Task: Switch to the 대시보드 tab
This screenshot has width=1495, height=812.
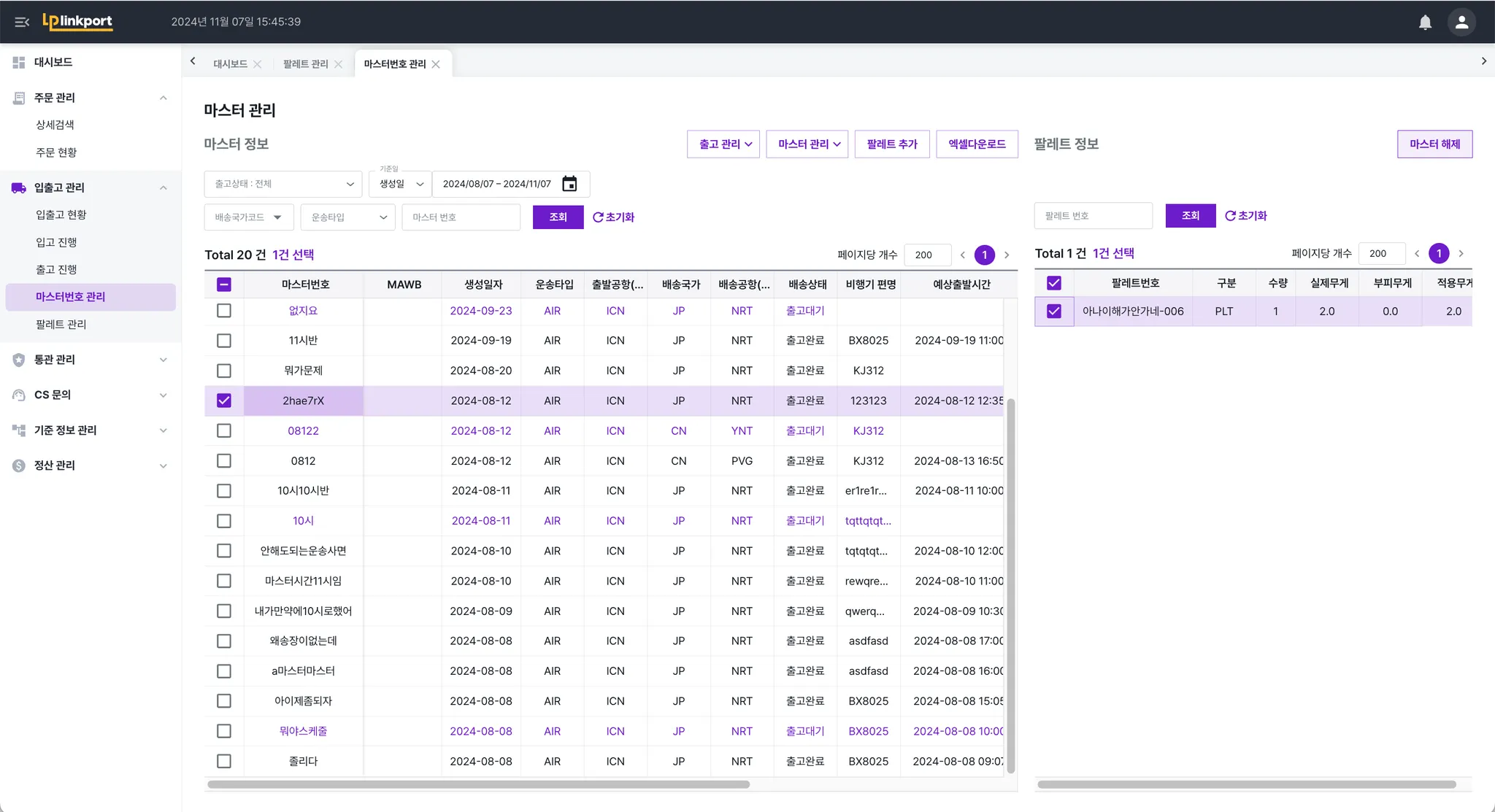Action: (230, 64)
